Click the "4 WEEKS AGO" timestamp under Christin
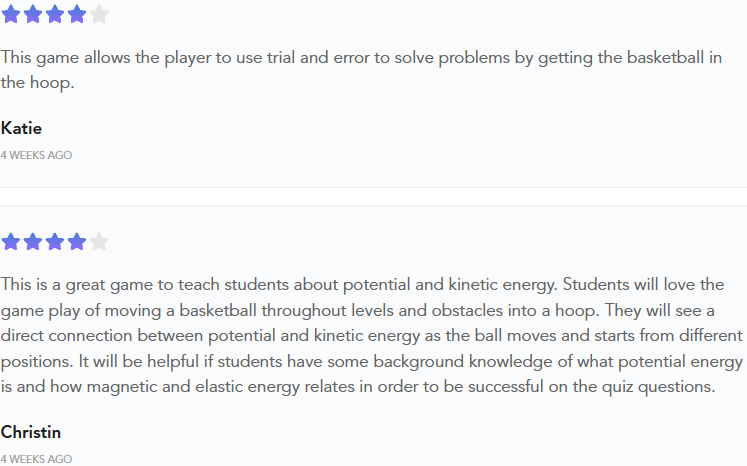The image size is (747, 466). coord(36,459)
